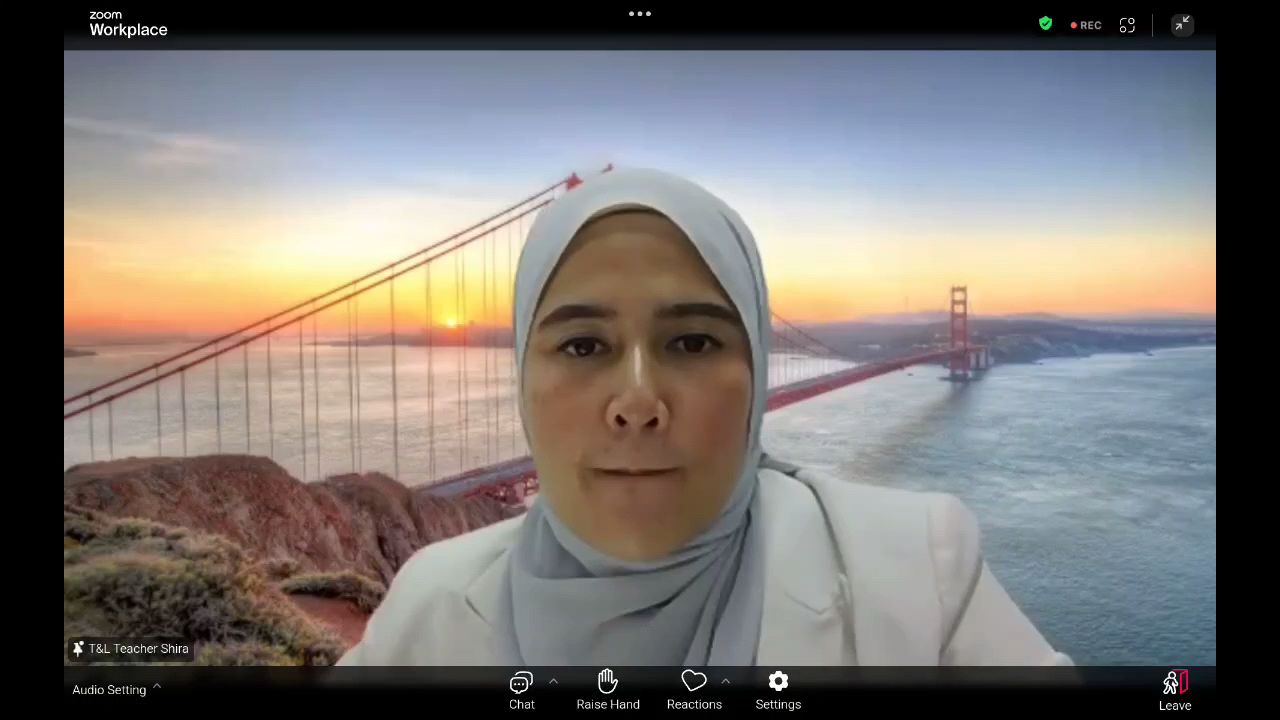Raise your hand in the meeting
The width and height of the screenshot is (1280, 720).
(608, 690)
